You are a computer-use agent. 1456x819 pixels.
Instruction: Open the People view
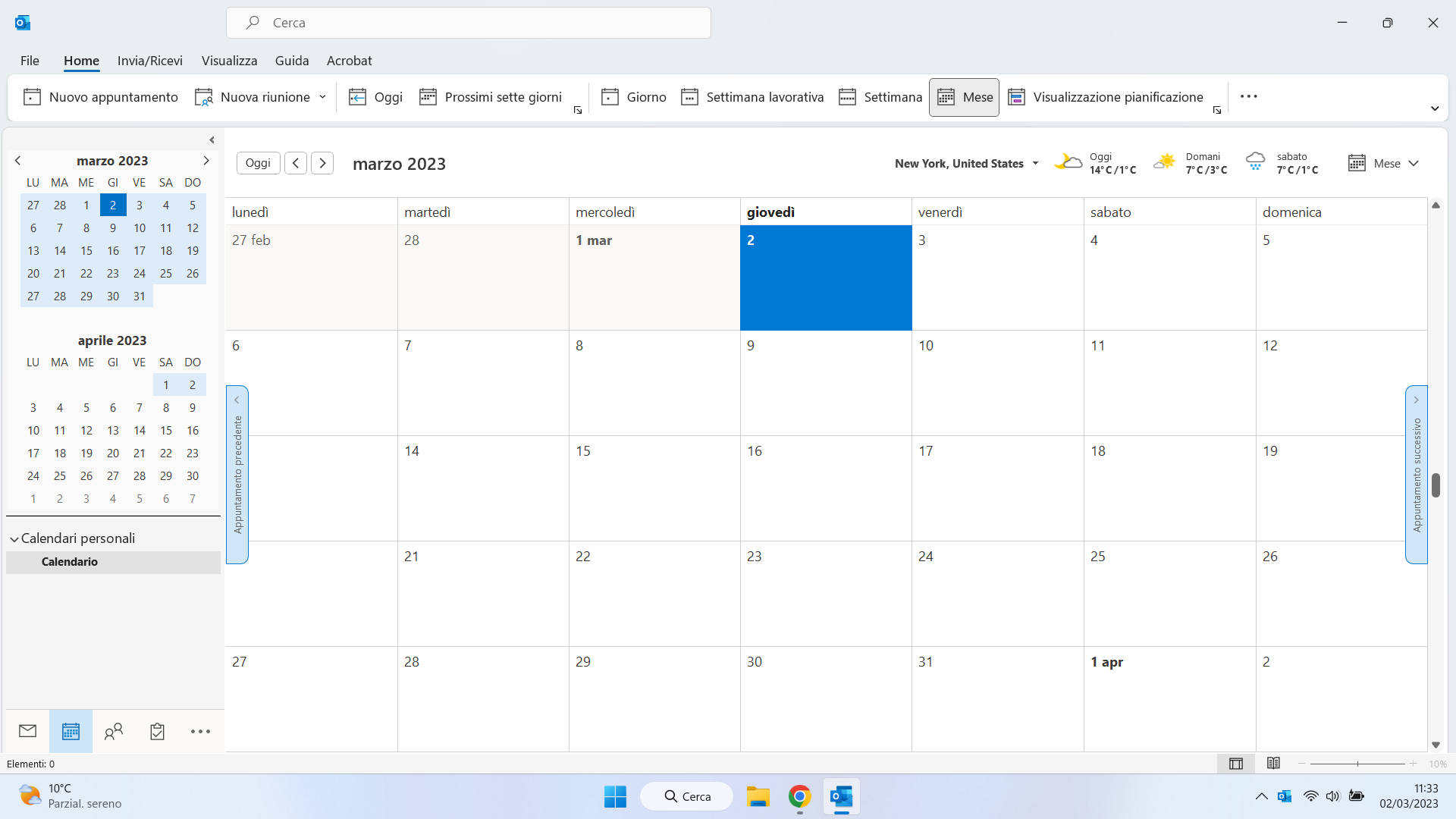(x=114, y=731)
